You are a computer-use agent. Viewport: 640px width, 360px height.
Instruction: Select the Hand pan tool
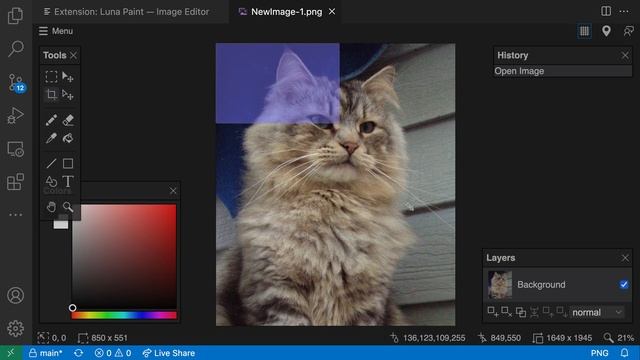(x=51, y=207)
